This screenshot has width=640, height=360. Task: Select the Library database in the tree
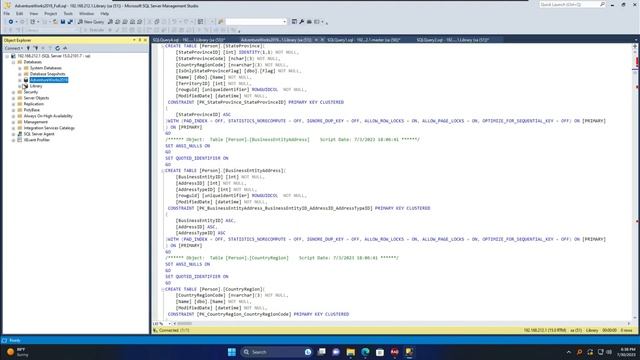tap(36, 86)
